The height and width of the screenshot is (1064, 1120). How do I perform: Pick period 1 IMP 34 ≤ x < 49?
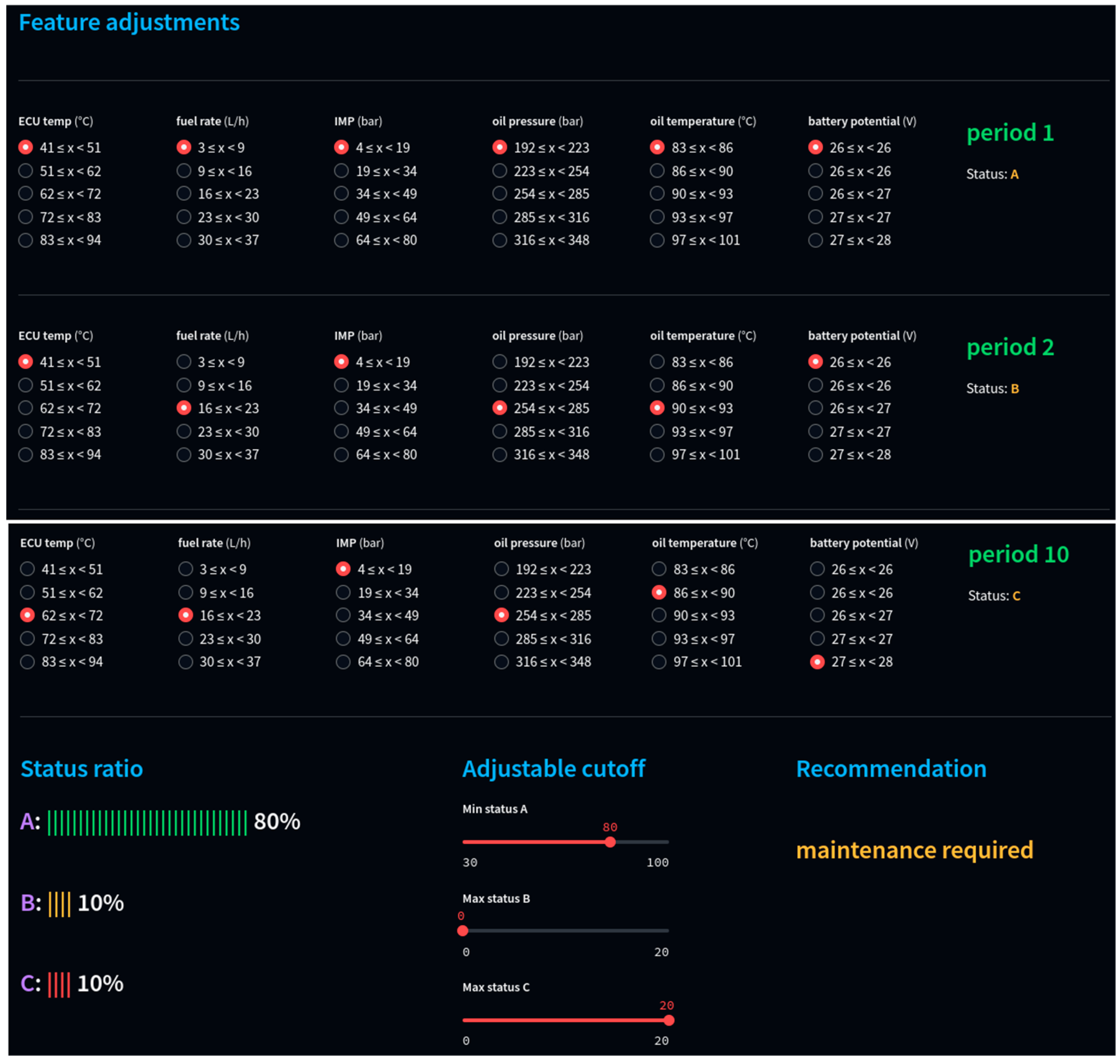click(x=341, y=194)
